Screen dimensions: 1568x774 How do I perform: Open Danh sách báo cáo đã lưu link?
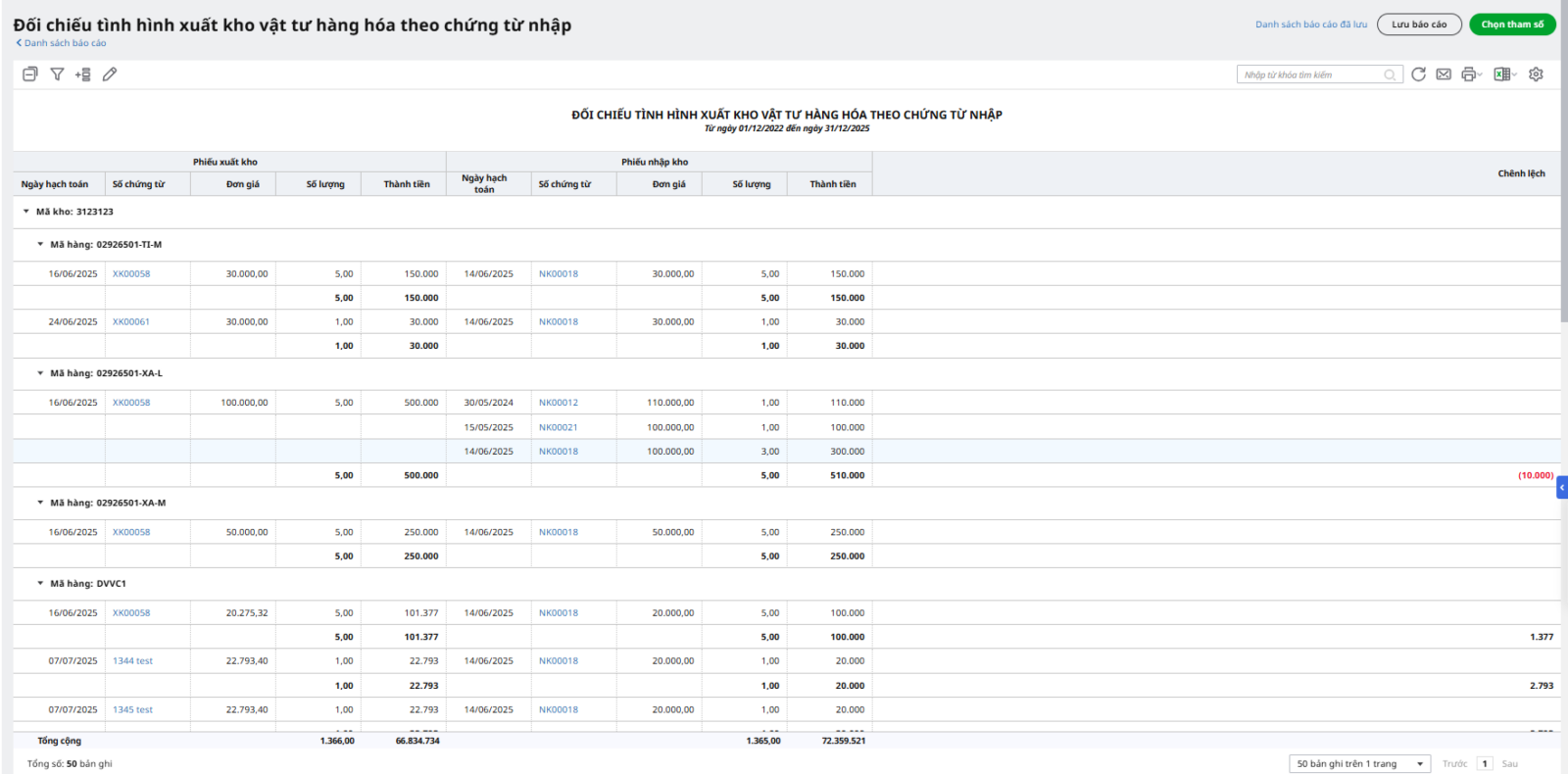[1310, 24]
